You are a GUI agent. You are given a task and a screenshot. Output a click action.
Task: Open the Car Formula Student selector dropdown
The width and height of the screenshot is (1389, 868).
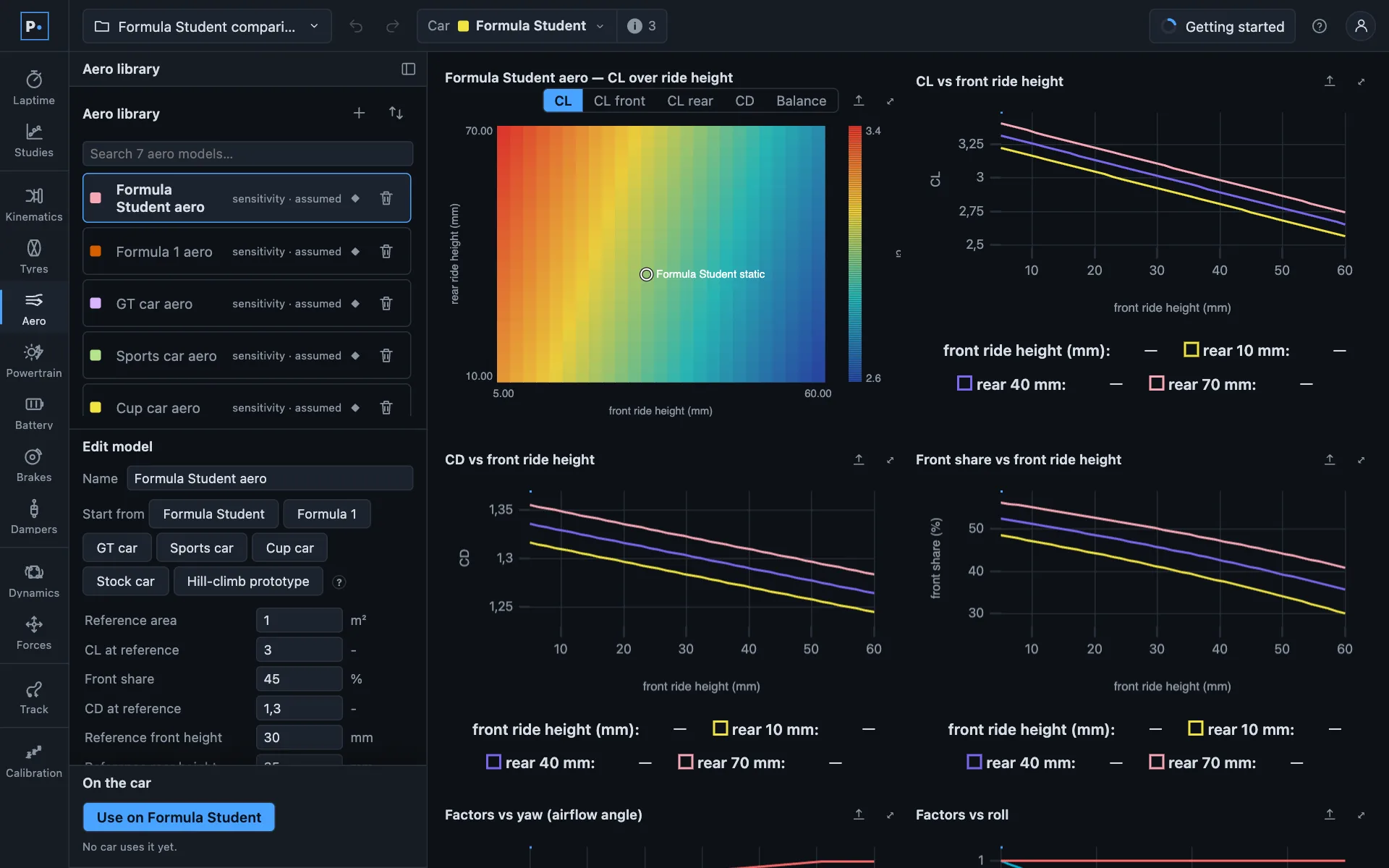(x=517, y=26)
